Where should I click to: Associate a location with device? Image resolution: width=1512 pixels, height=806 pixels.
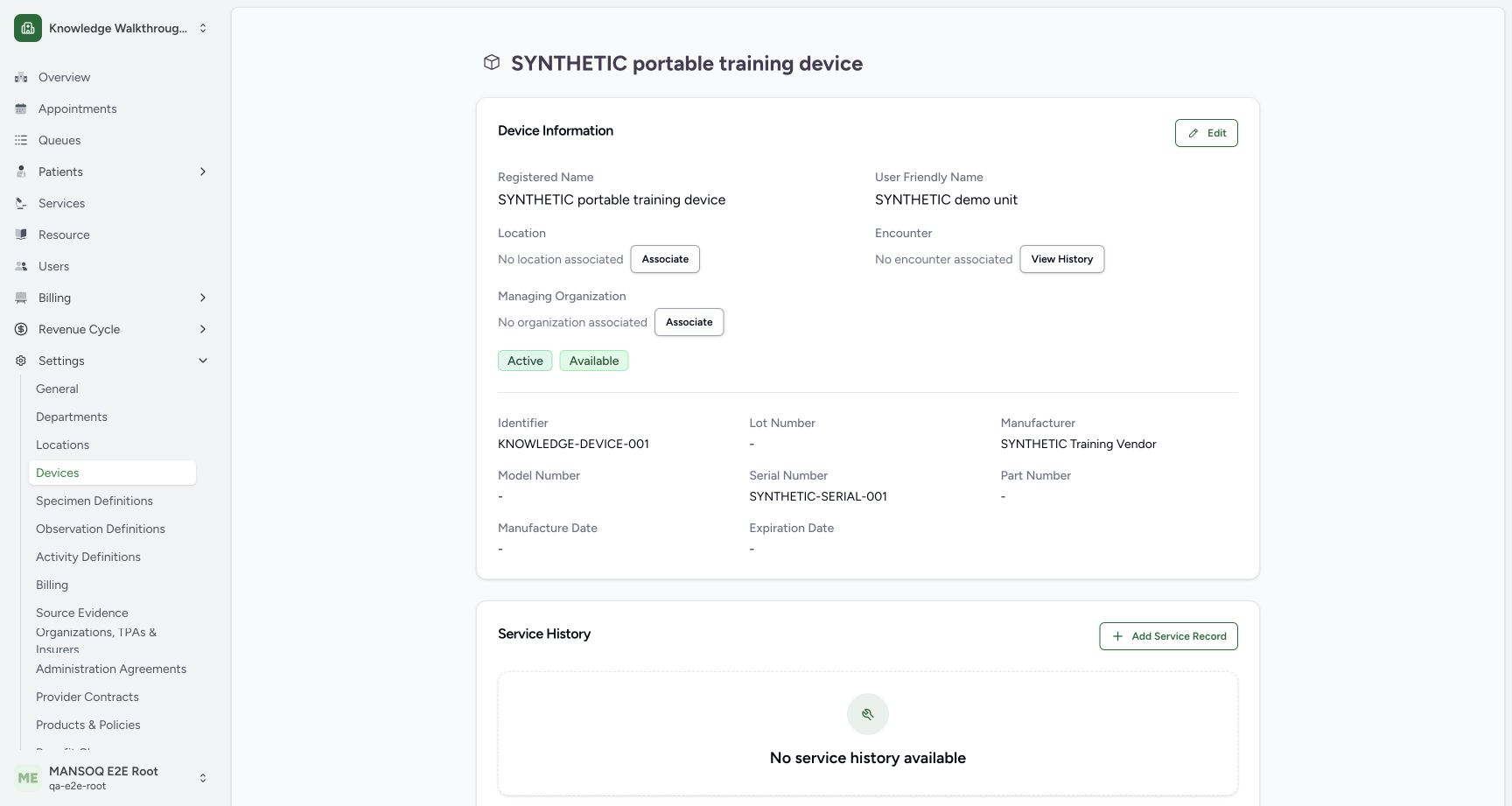tap(665, 259)
